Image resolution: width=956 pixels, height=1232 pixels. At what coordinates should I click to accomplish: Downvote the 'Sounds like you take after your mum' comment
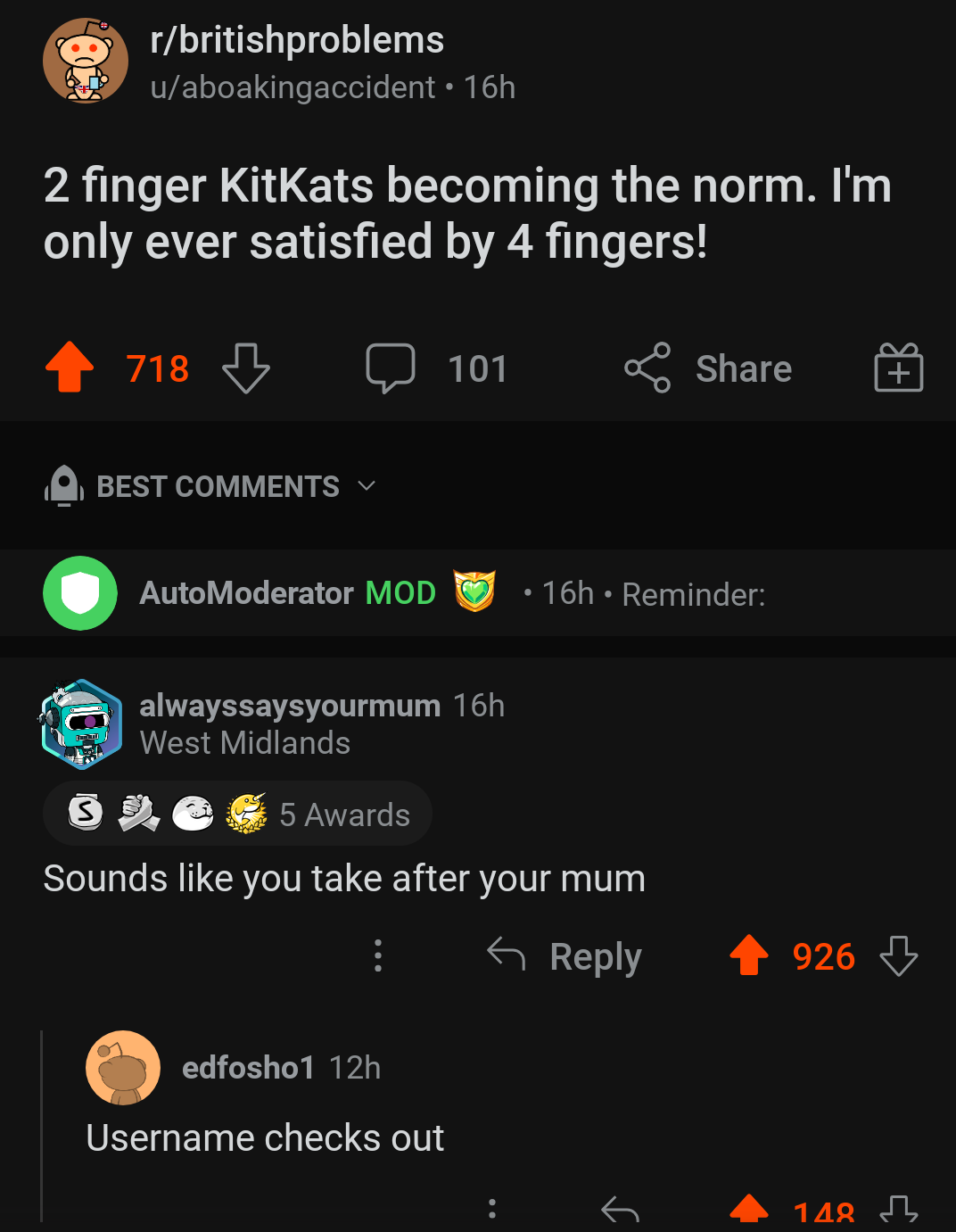click(x=899, y=956)
